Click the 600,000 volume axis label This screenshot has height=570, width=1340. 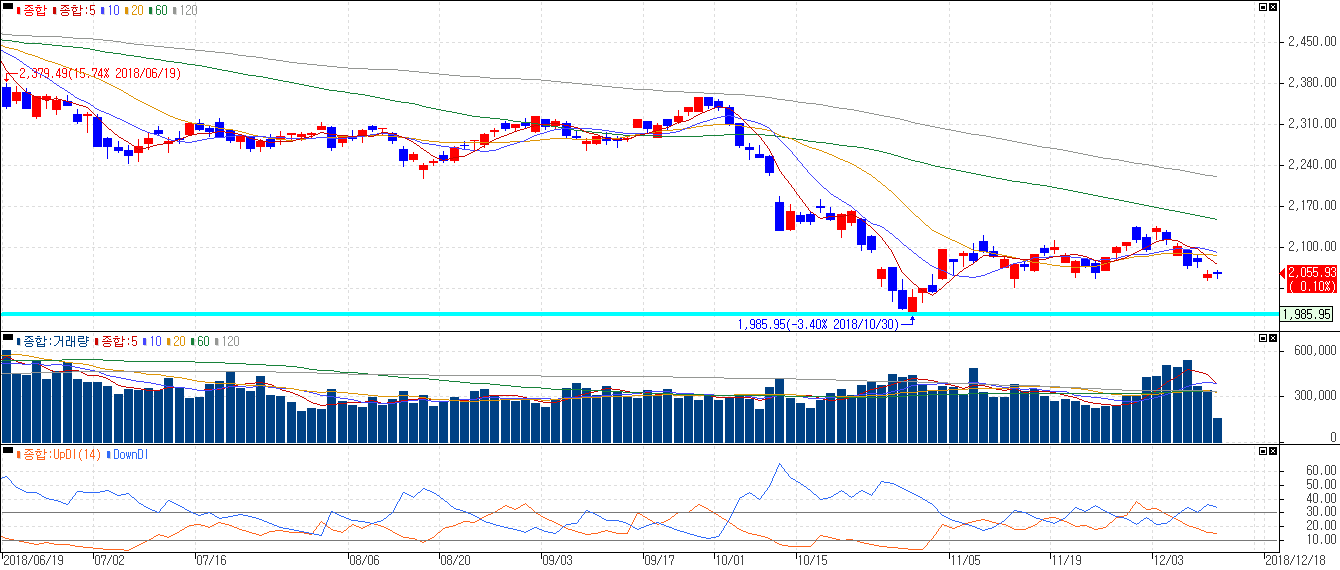(x=1316, y=351)
